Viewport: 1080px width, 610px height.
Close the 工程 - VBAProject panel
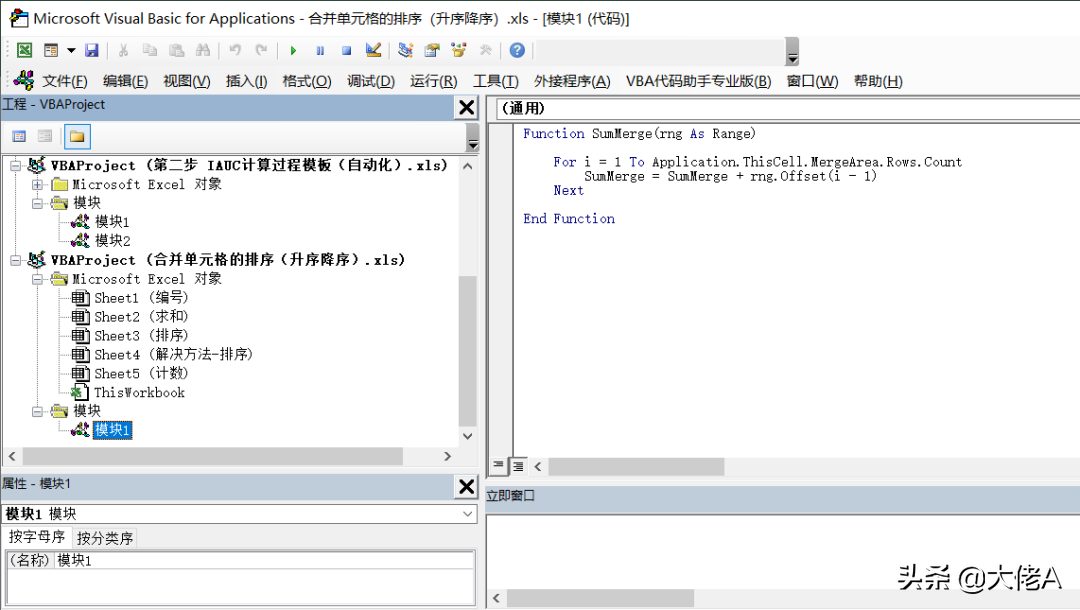[x=466, y=107]
